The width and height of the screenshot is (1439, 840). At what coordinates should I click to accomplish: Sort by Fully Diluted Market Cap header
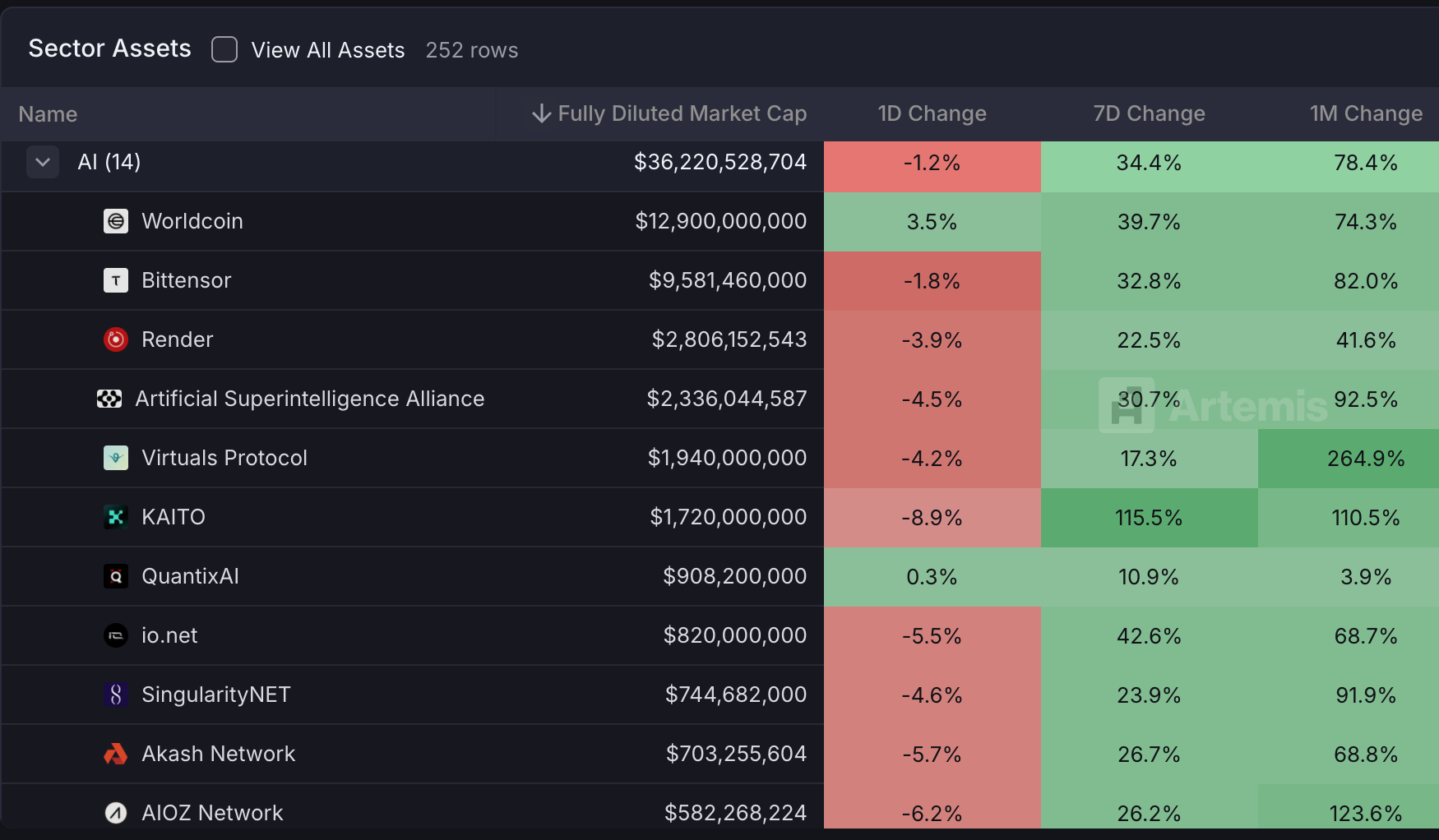tap(682, 113)
